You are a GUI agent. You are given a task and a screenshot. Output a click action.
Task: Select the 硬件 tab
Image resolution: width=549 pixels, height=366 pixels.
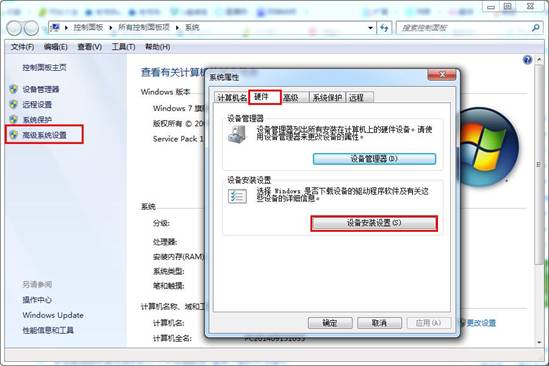pos(265,97)
